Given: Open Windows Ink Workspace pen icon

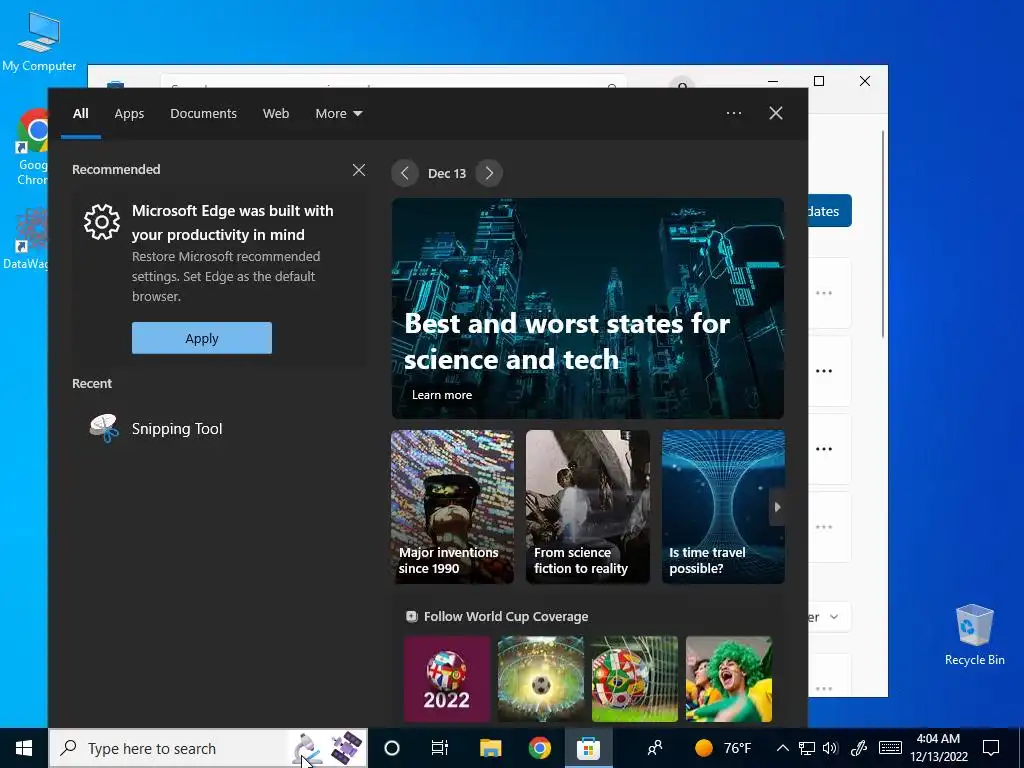Looking at the screenshot, I should [x=859, y=748].
